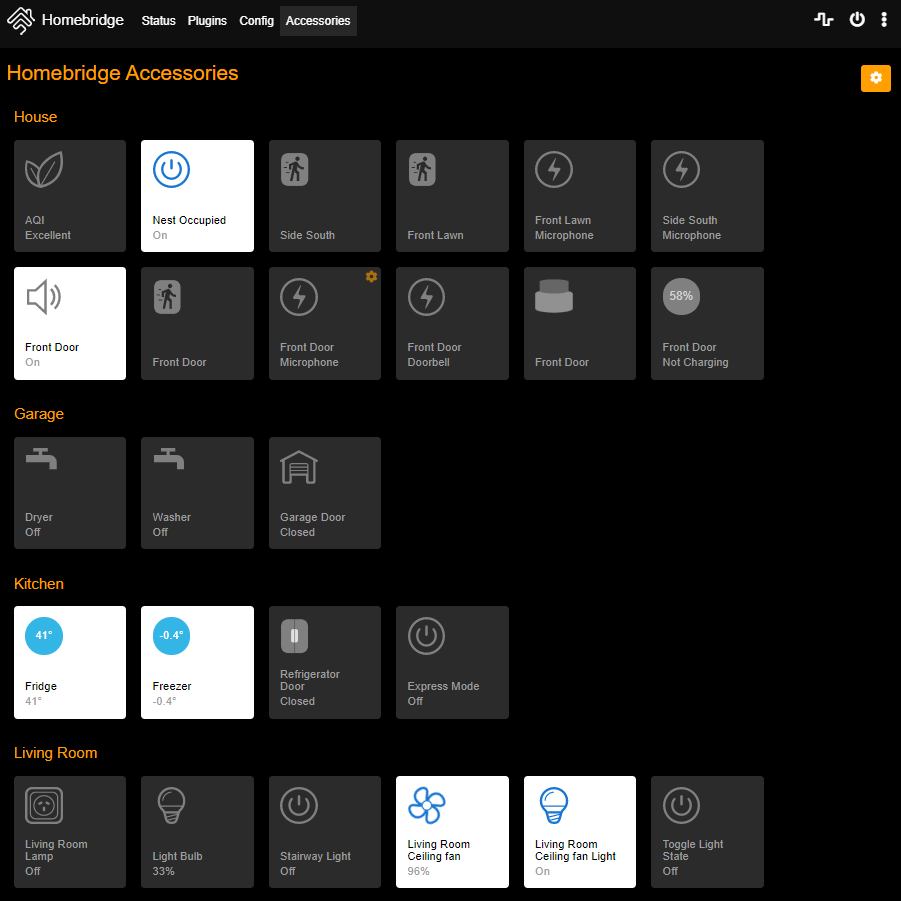Toggle the Washer valve tile
The image size is (901, 901).
click(x=197, y=493)
